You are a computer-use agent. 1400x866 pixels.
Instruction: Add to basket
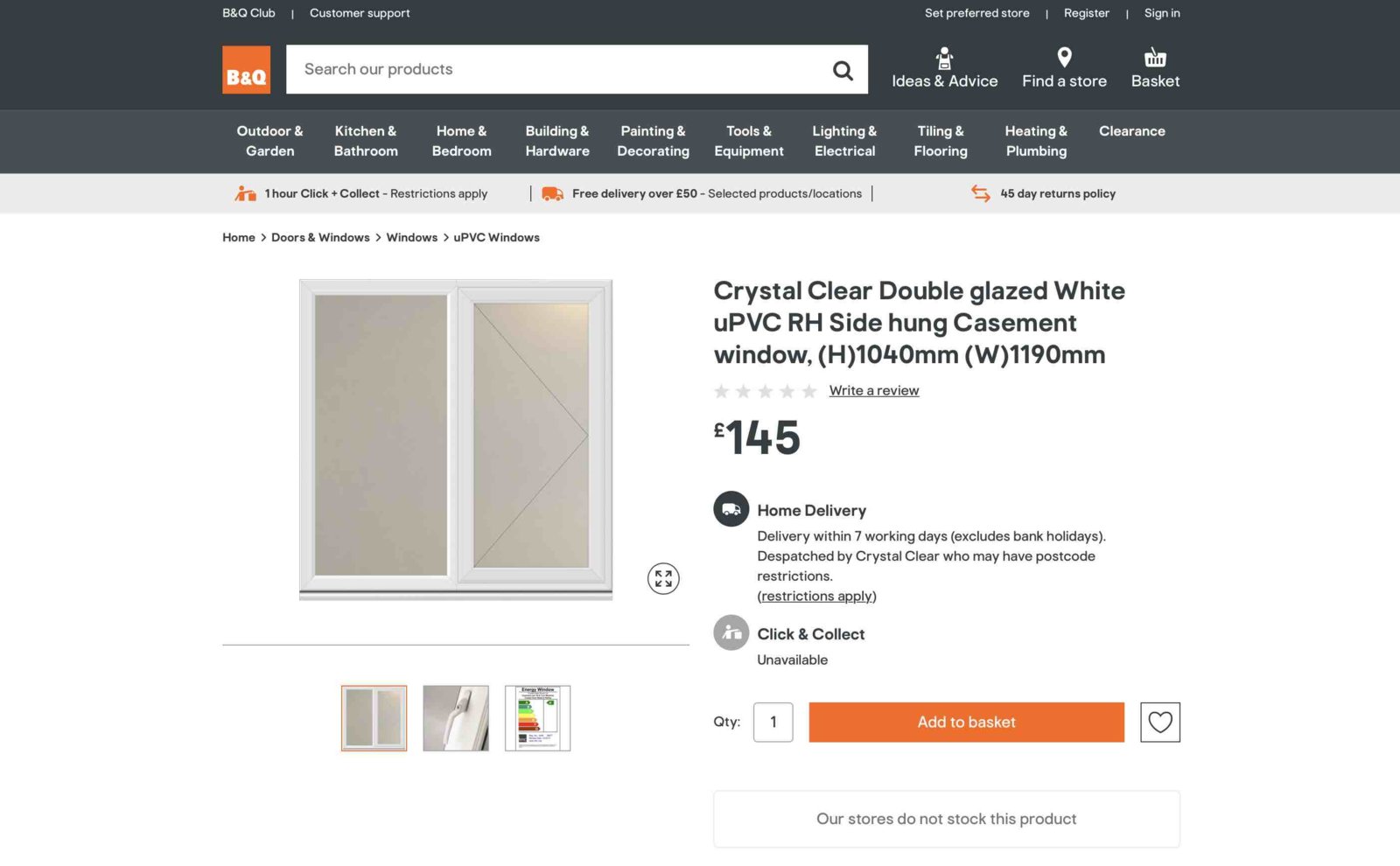(x=966, y=723)
